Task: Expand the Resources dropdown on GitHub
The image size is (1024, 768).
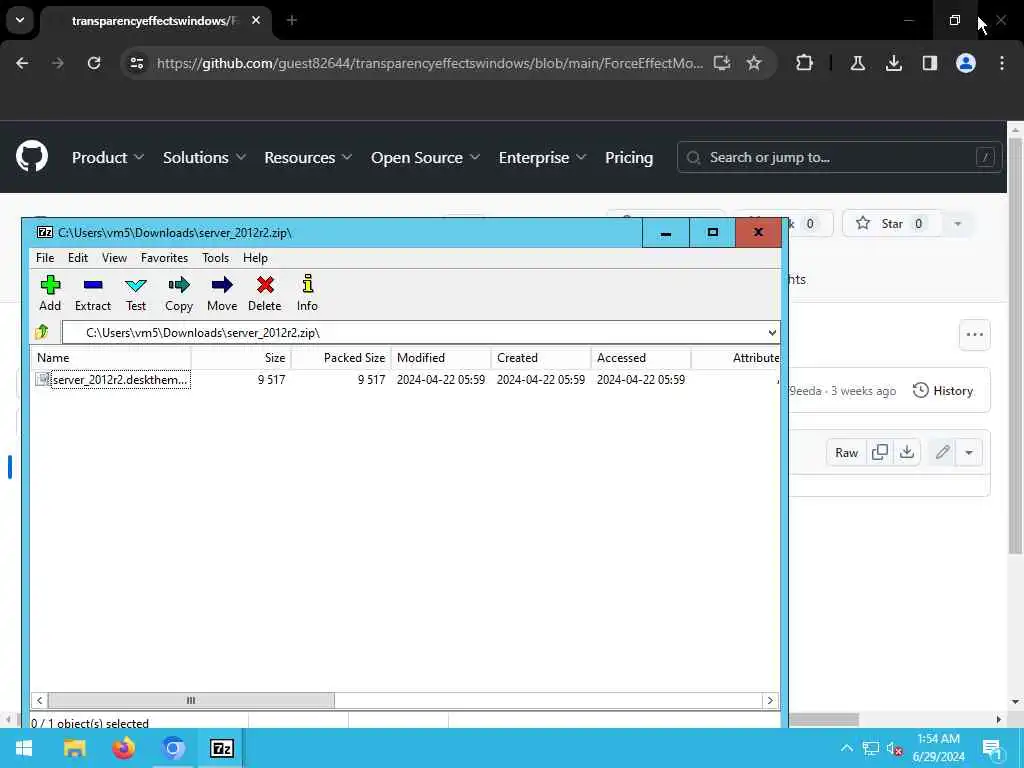Action: 308,157
